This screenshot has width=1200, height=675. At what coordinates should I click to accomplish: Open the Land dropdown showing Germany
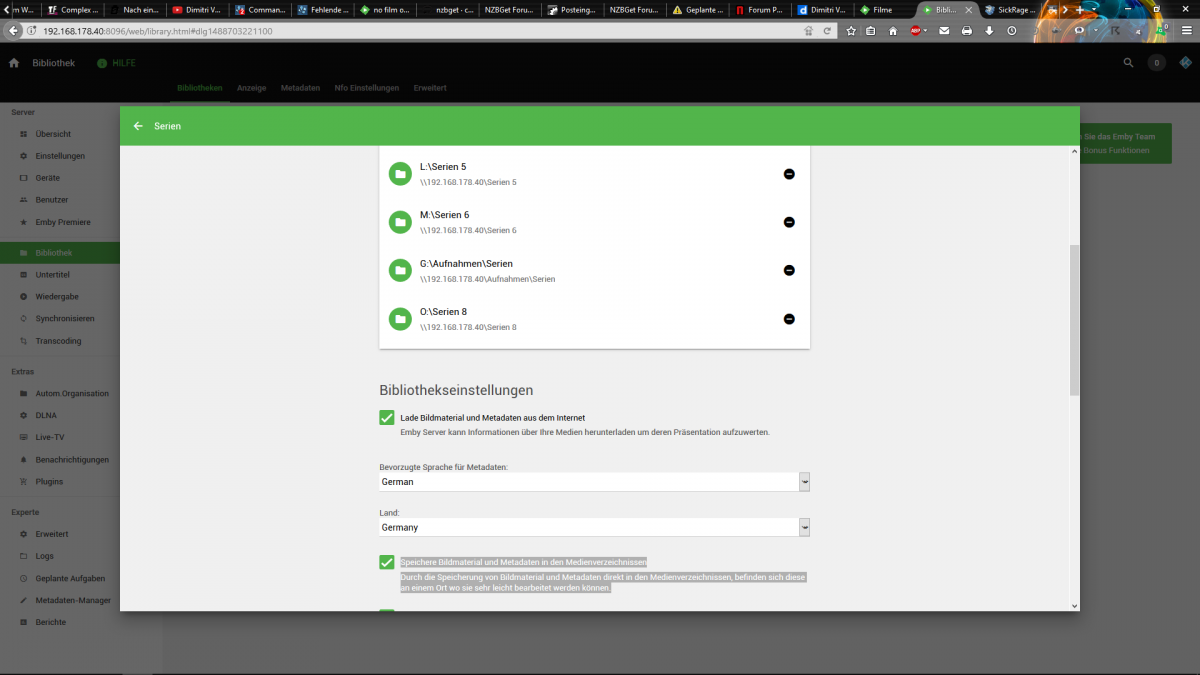[x=594, y=527]
